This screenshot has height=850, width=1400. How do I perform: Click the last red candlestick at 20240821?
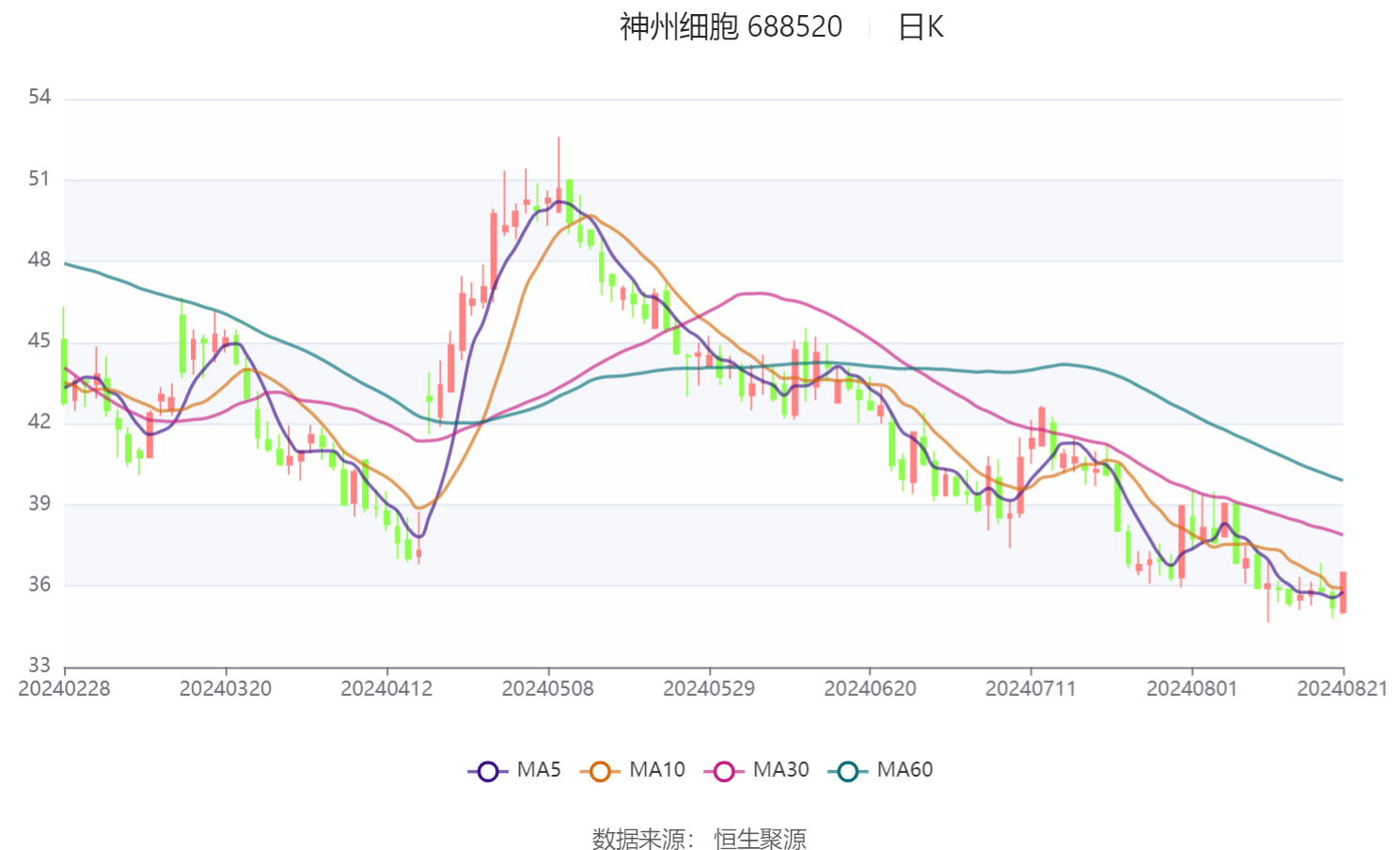[1344, 592]
